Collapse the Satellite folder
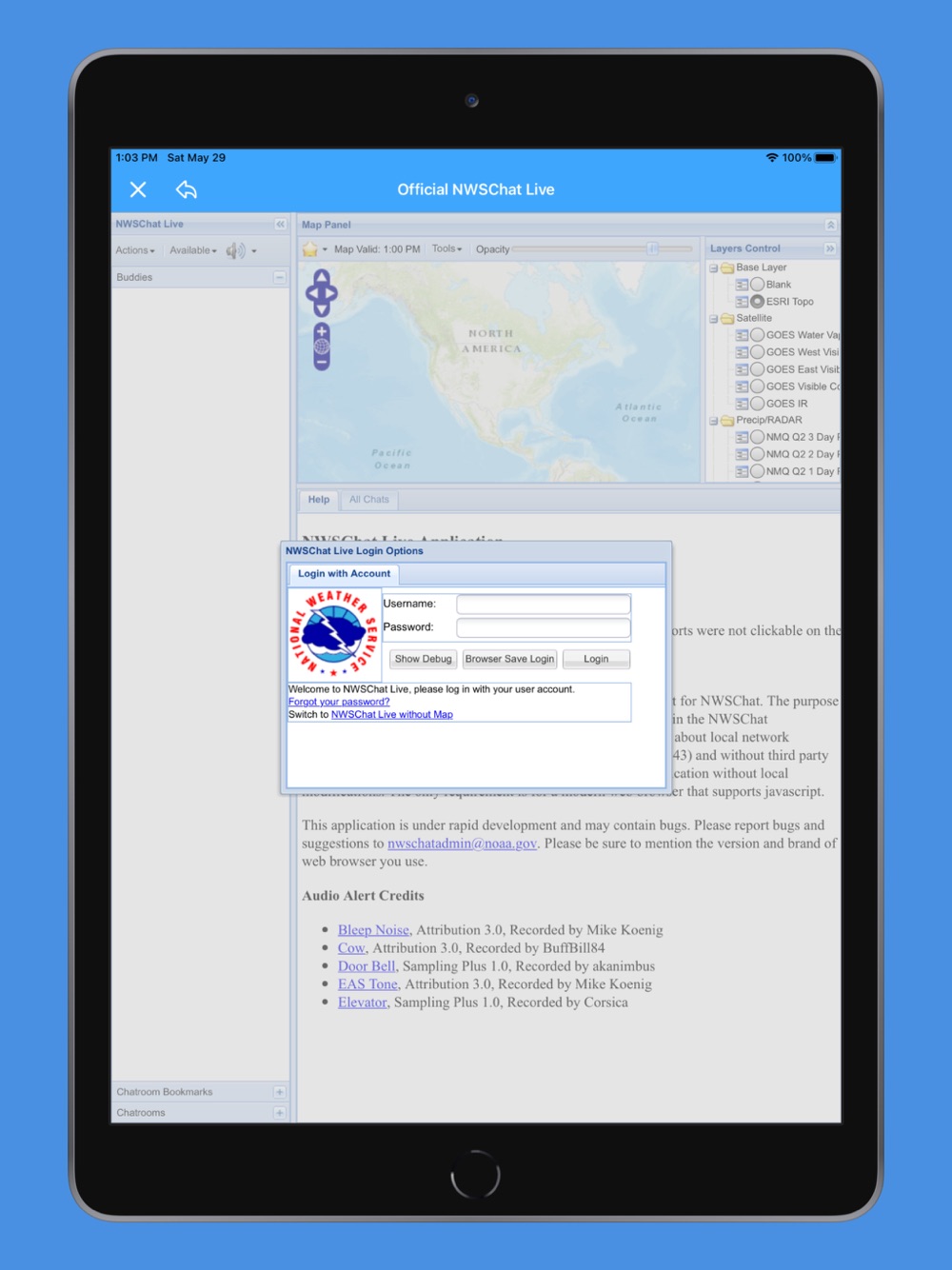The height and width of the screenshot is (1270, 952). (713, 319)
